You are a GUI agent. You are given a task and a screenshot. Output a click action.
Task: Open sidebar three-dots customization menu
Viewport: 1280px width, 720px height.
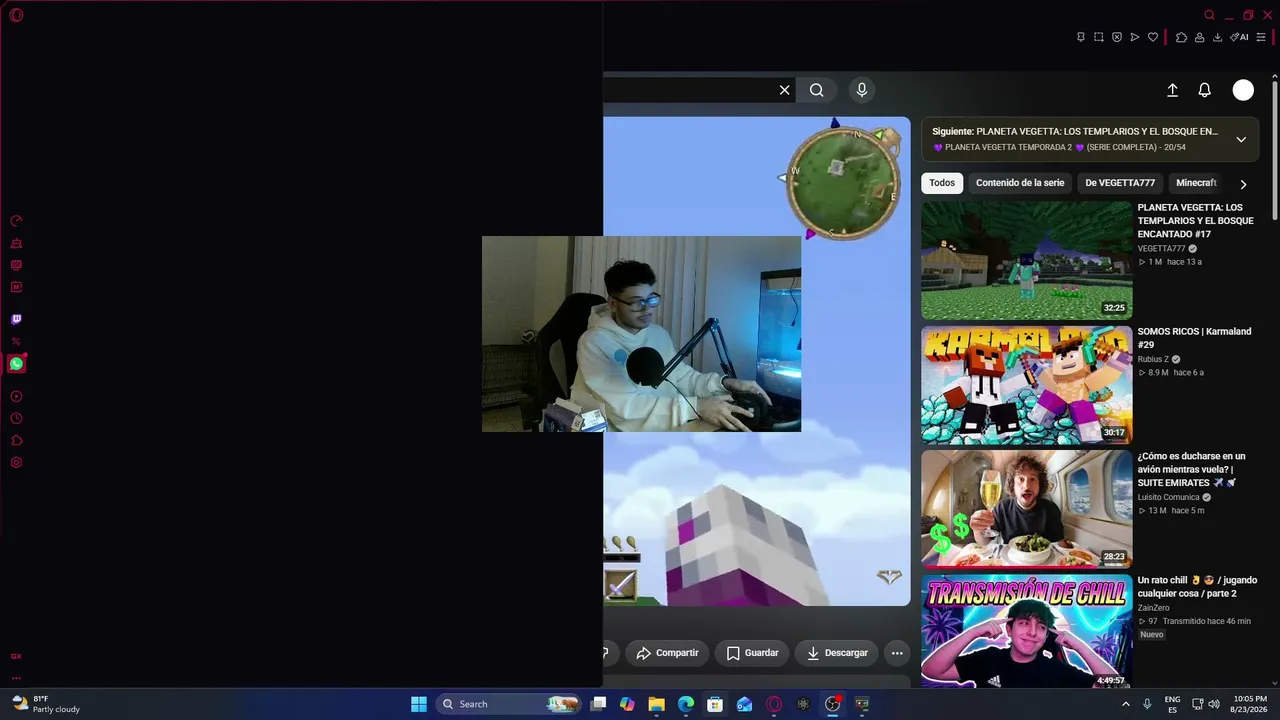[16, 678]
